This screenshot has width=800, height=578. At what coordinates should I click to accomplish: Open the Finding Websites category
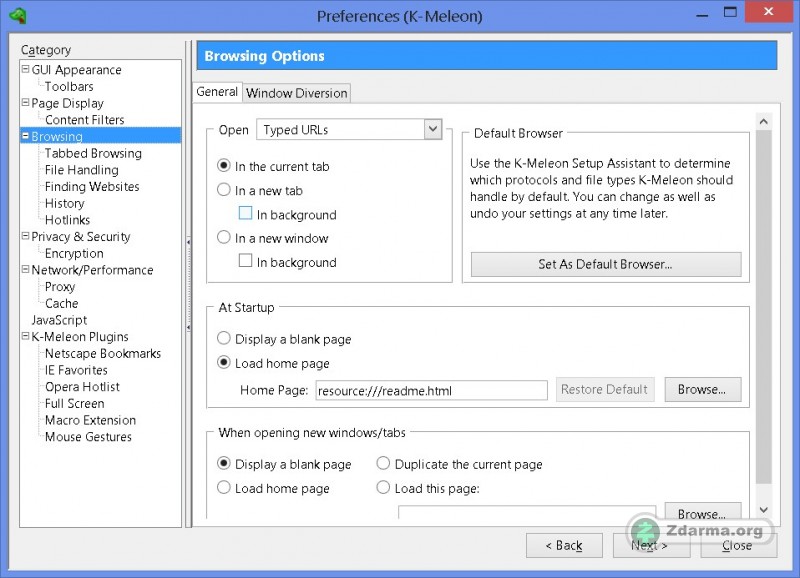92,186
